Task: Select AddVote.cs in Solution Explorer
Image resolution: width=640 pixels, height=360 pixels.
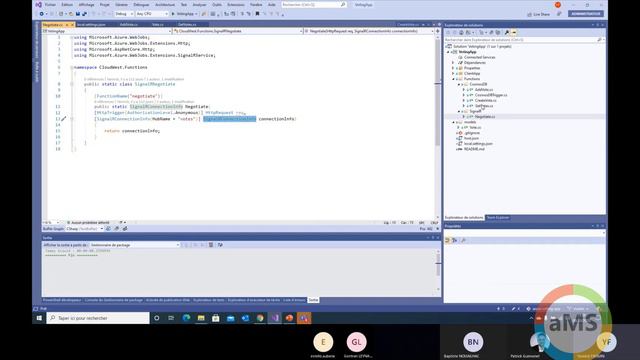Action: pyautogui.click(x=484, y=89)
